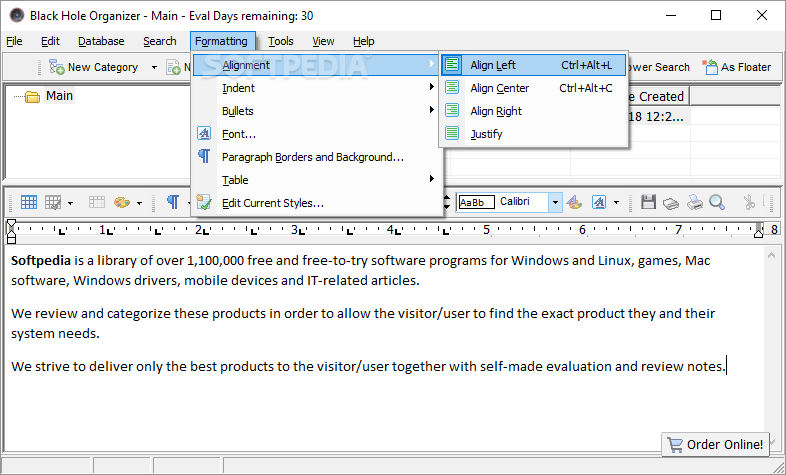Click the Align Center icon in submenu
This screenshot has height=475, width=786.
pos(452,88)
